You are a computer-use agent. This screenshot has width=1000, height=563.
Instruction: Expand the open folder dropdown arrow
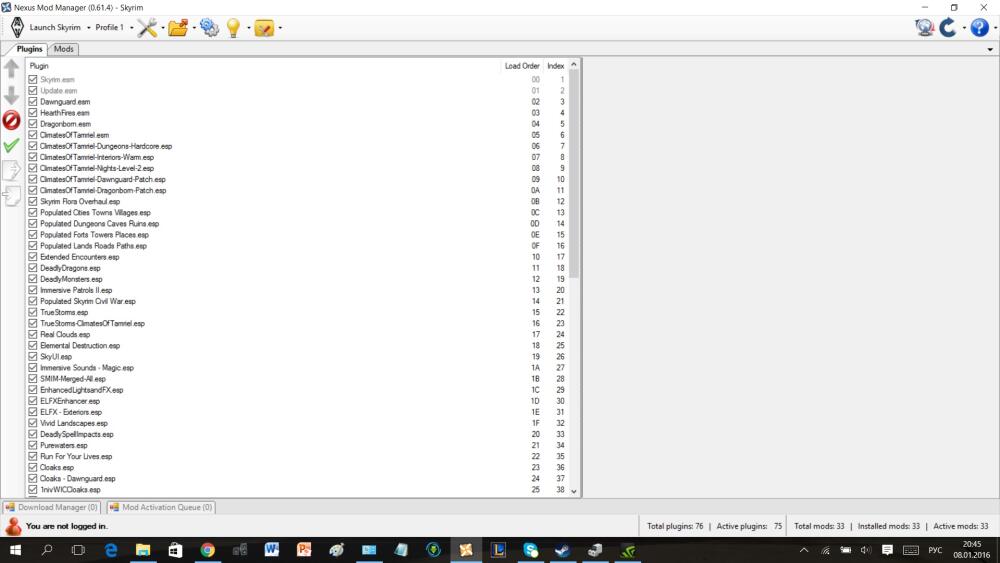pos(194,27)
